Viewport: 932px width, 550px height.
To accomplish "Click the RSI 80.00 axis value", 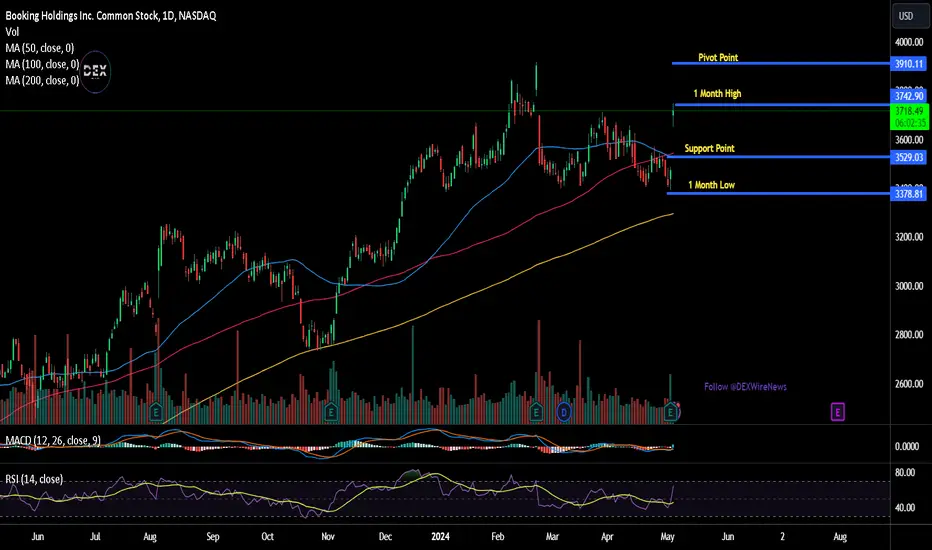I will pyautogui.click(x=905, y=472).
